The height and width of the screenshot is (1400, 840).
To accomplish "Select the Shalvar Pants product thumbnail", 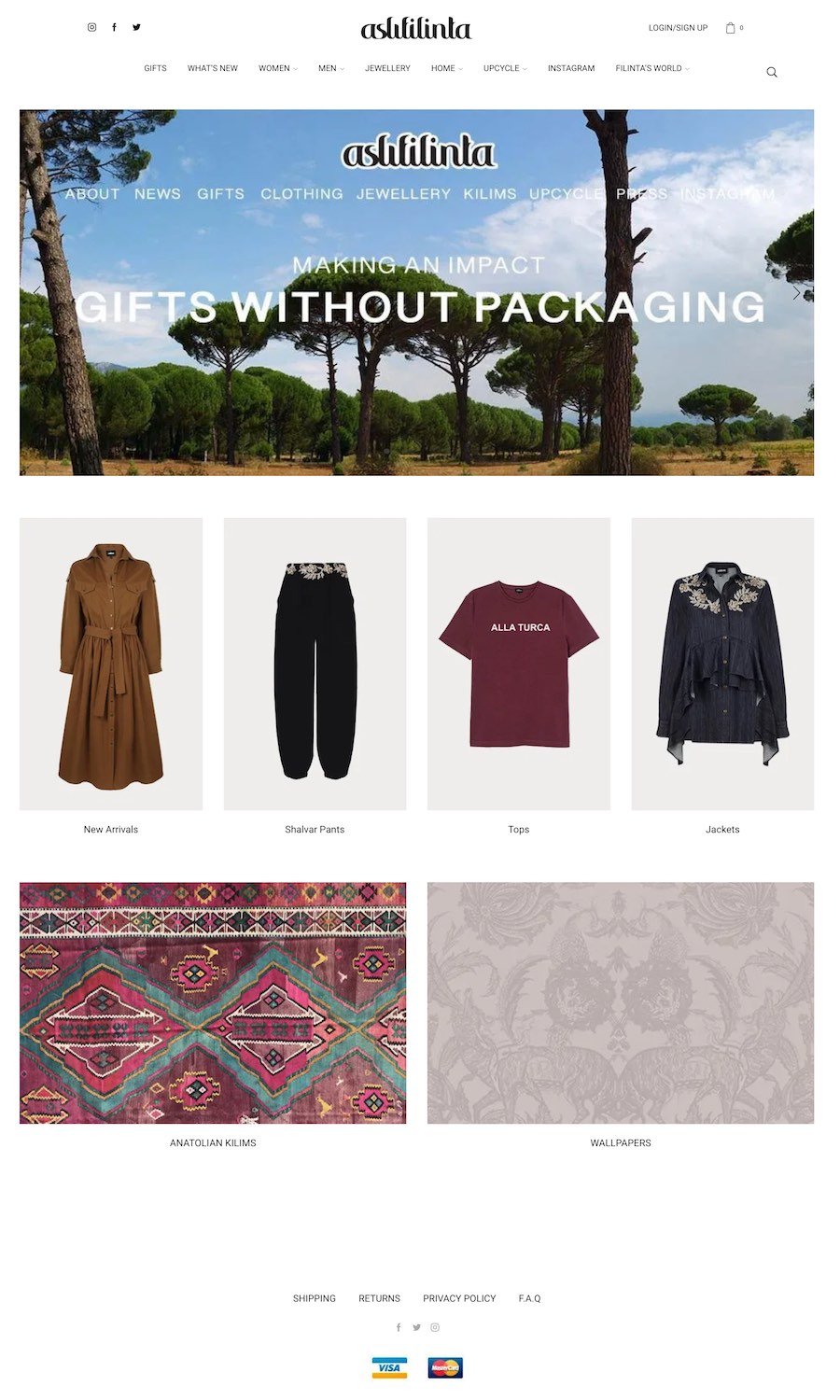I will 315,664.
